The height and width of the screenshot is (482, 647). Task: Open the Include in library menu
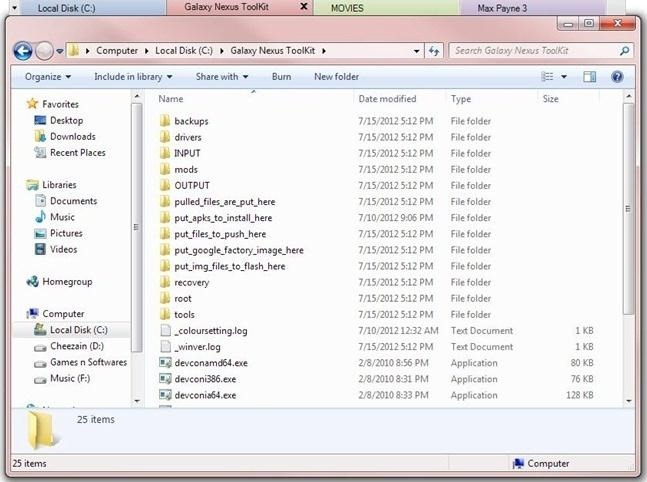133,77
